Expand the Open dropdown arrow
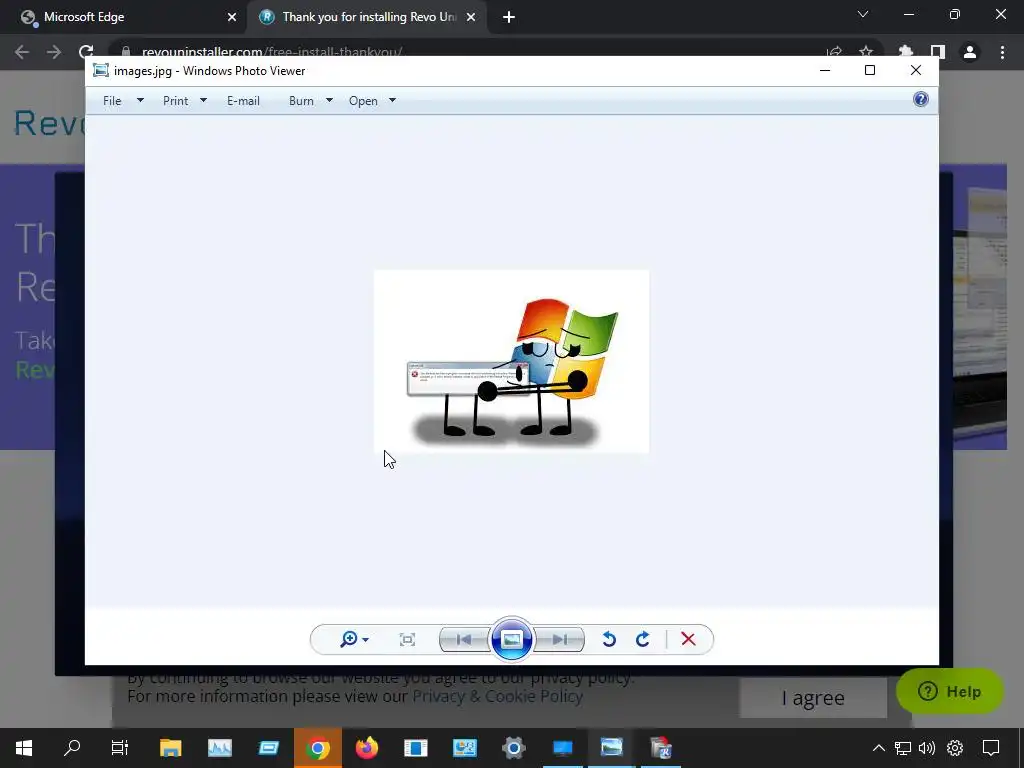Image resolution: width=1024 pixels, height=768 pixels. (392, 100)
